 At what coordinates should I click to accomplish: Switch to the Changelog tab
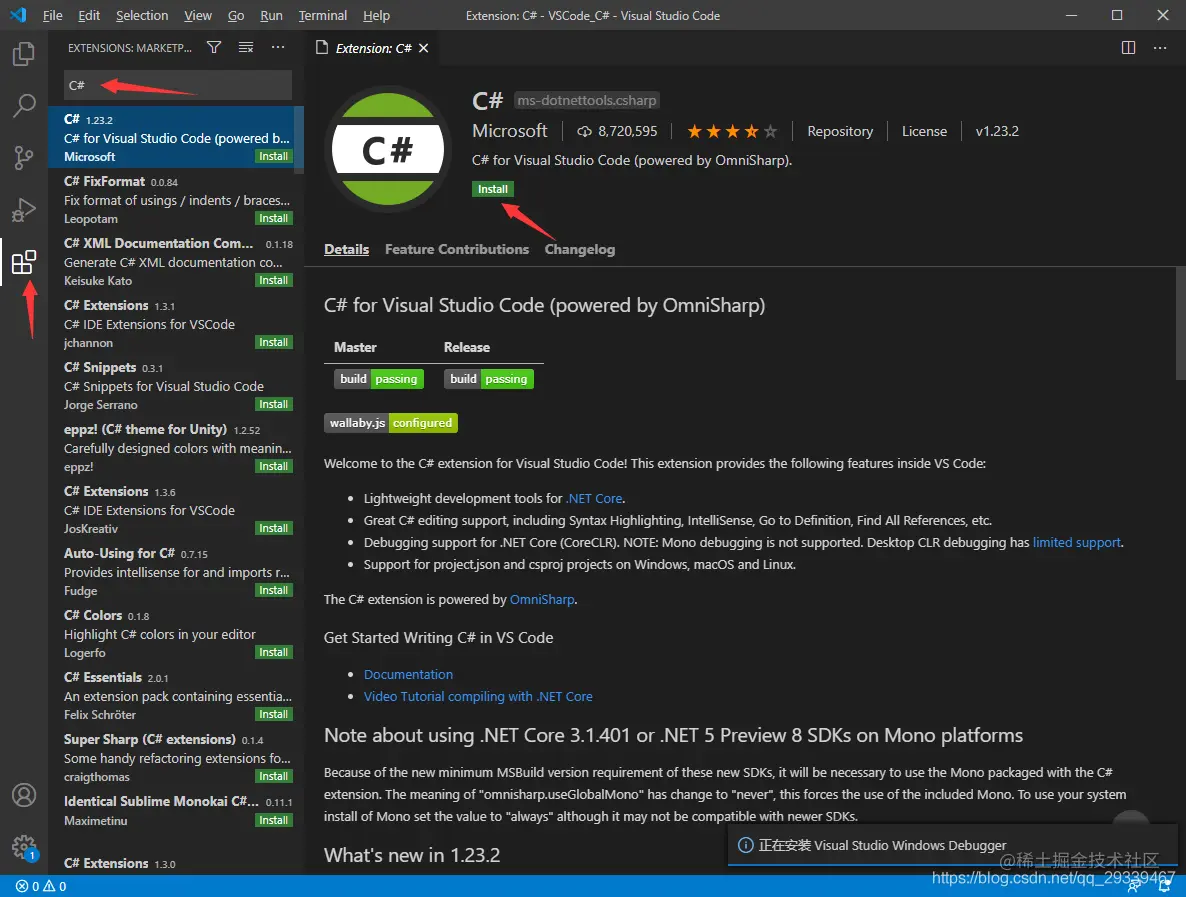[x=579, y=249]
